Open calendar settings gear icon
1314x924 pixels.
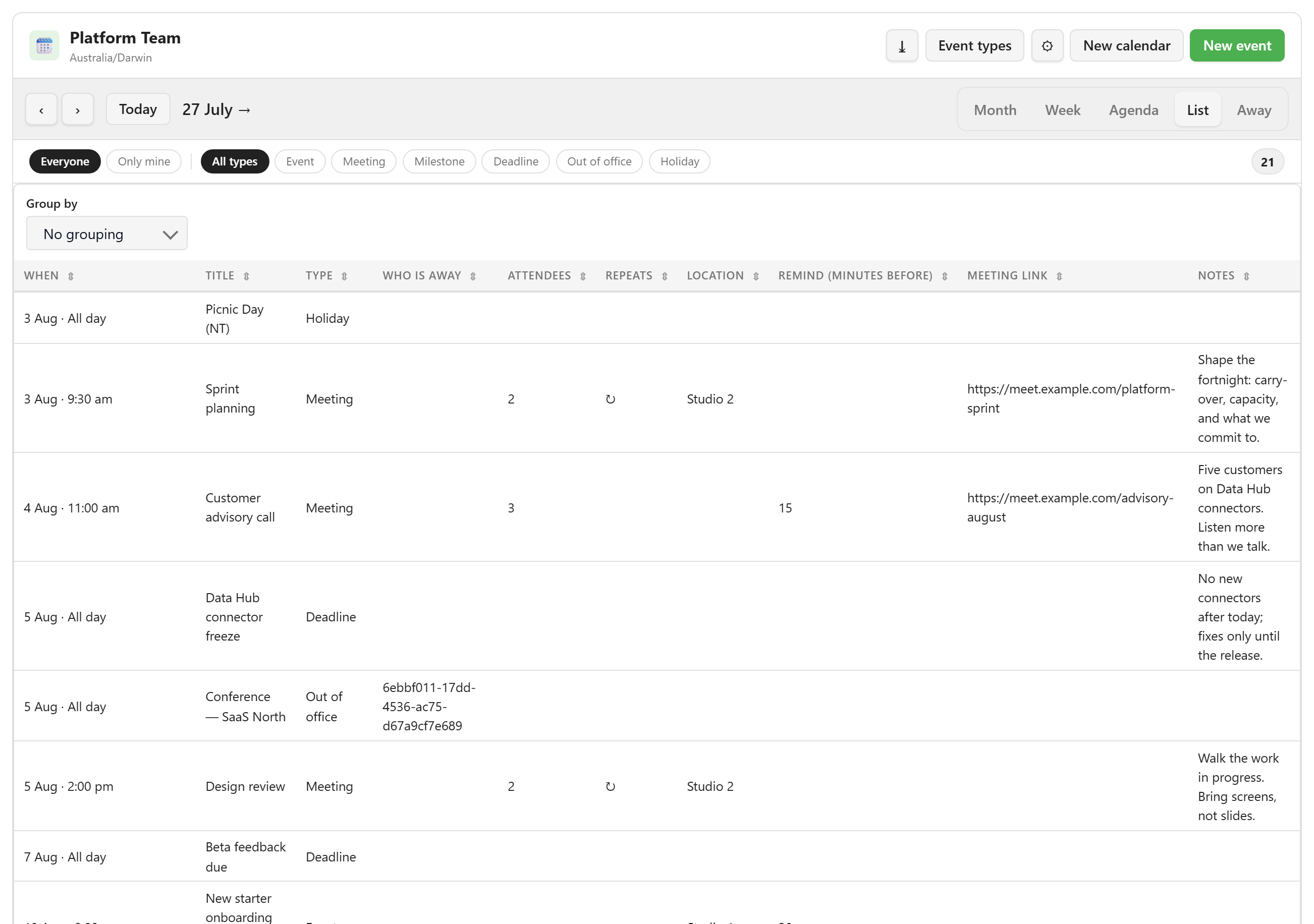1047,46
